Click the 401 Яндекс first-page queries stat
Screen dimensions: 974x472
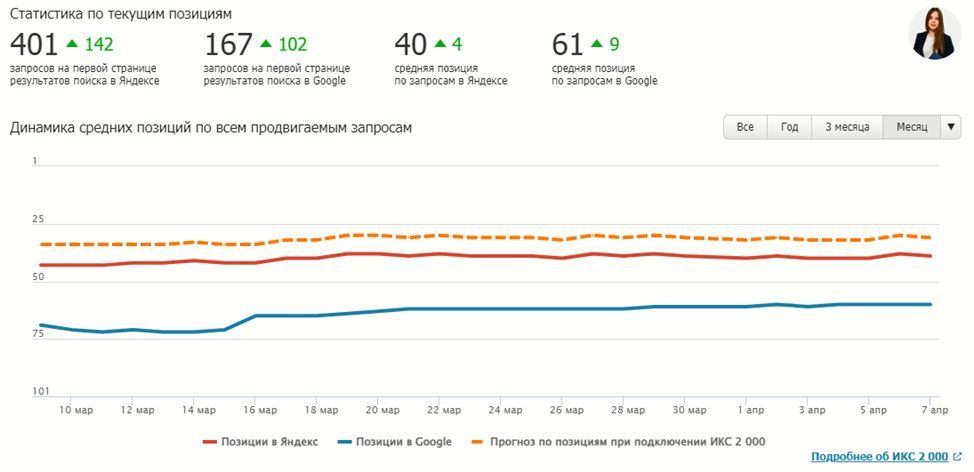(34, 44)
